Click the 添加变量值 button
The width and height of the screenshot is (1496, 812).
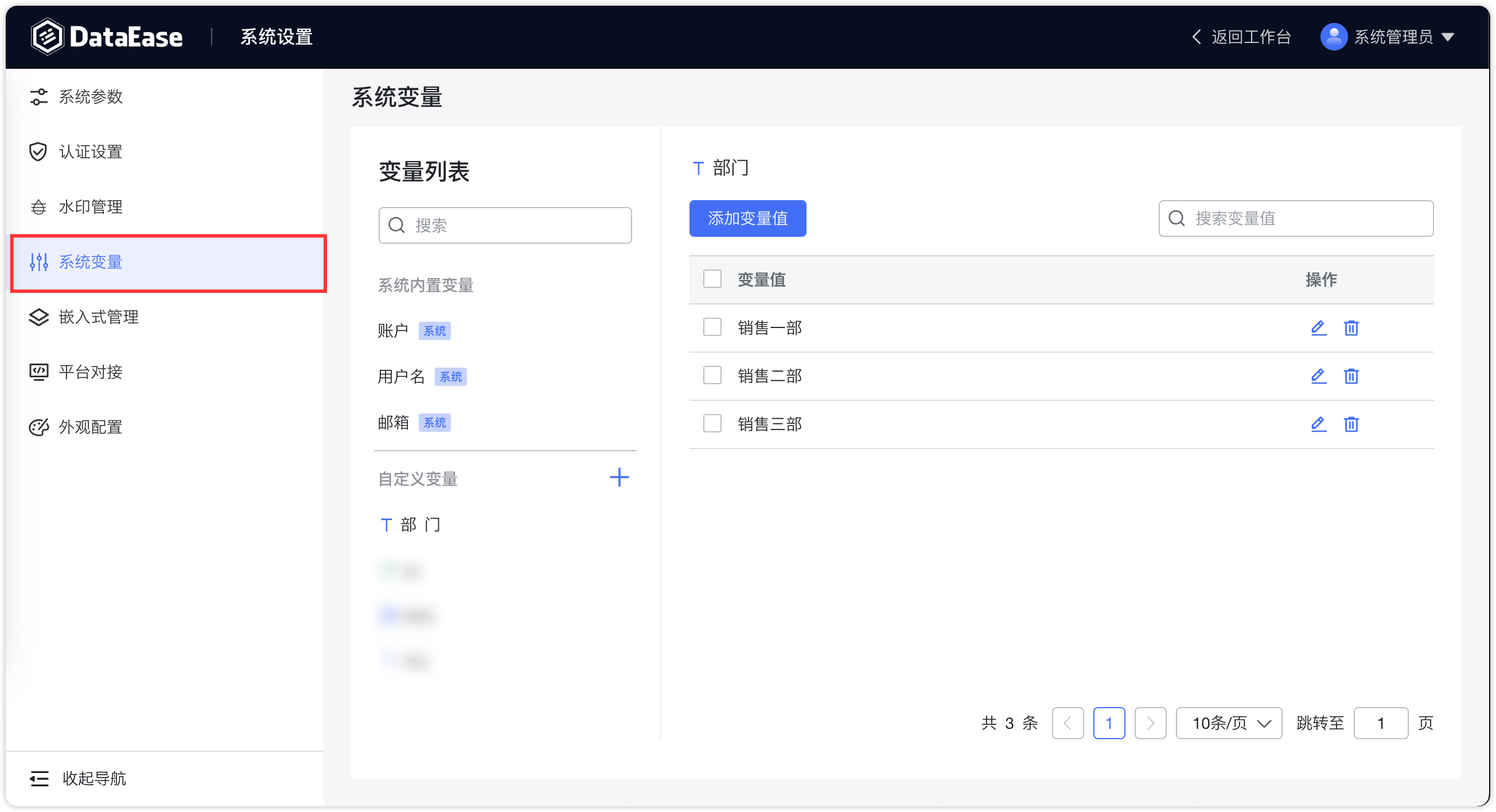(747, 218)
